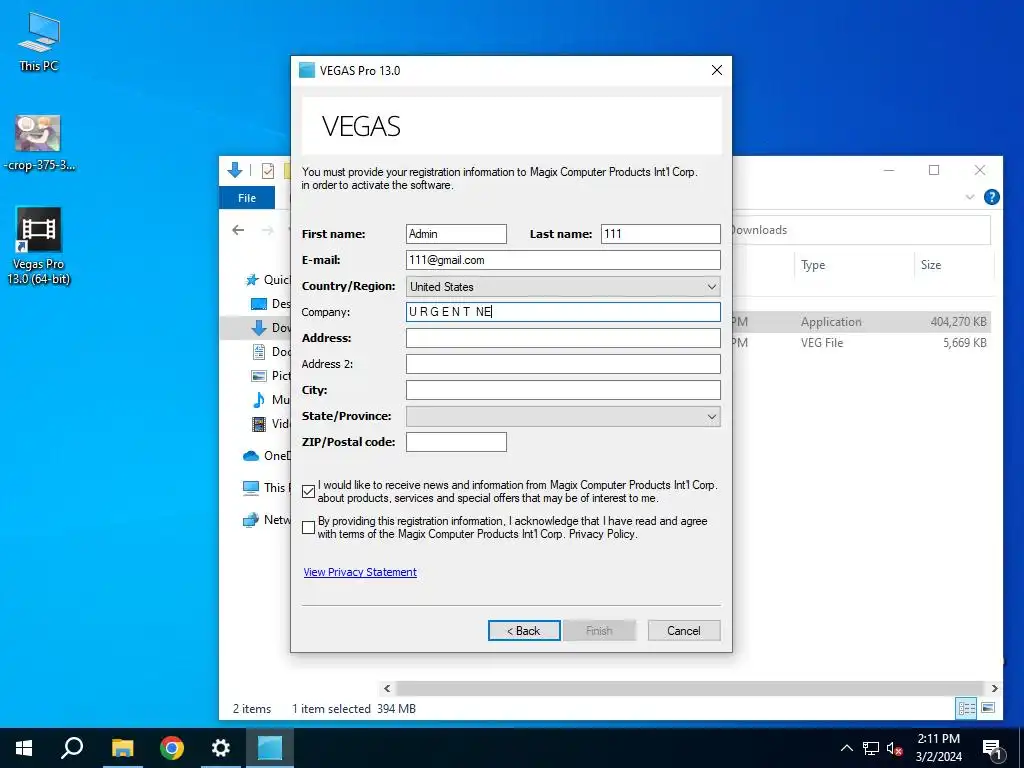Select Vegas Pro 13.0 (64-bit) desktop shortcut
This screenshot has width=1024, height=768.
coord(39,246)
